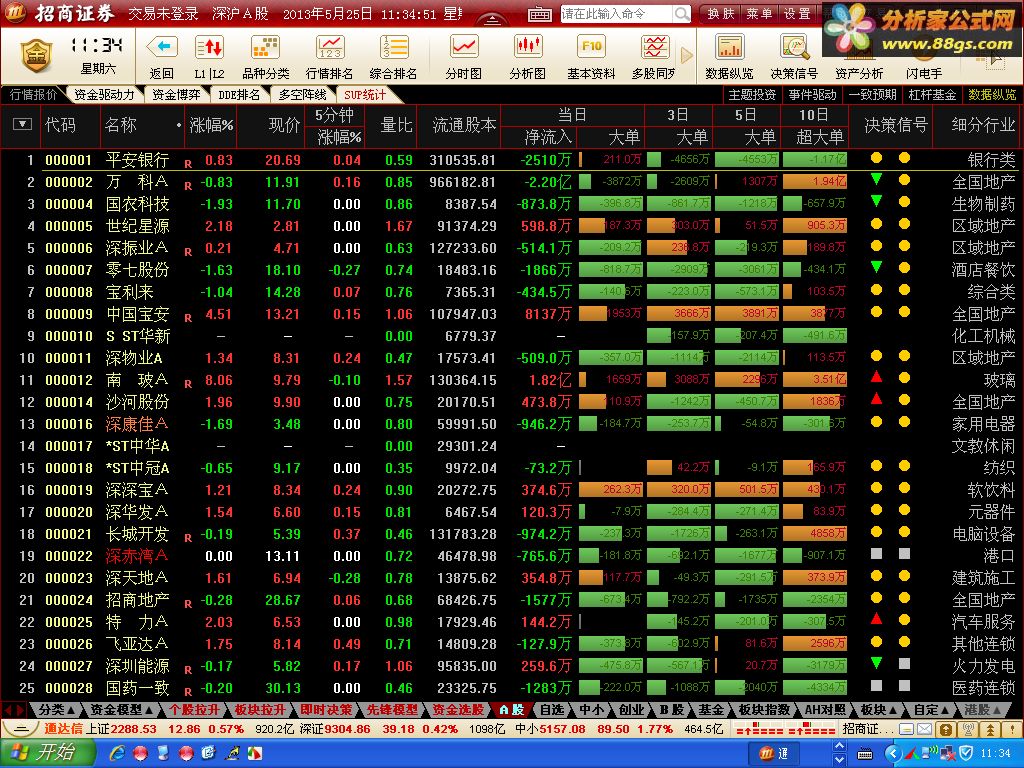Open 决策信号 magnifier icon
The width and height of the screenshot is (1024, 768).
794,47
